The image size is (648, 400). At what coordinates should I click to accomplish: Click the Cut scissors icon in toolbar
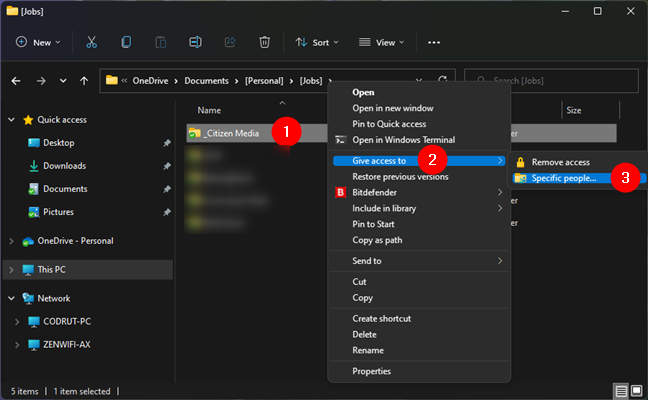click(x=91, y=42)
